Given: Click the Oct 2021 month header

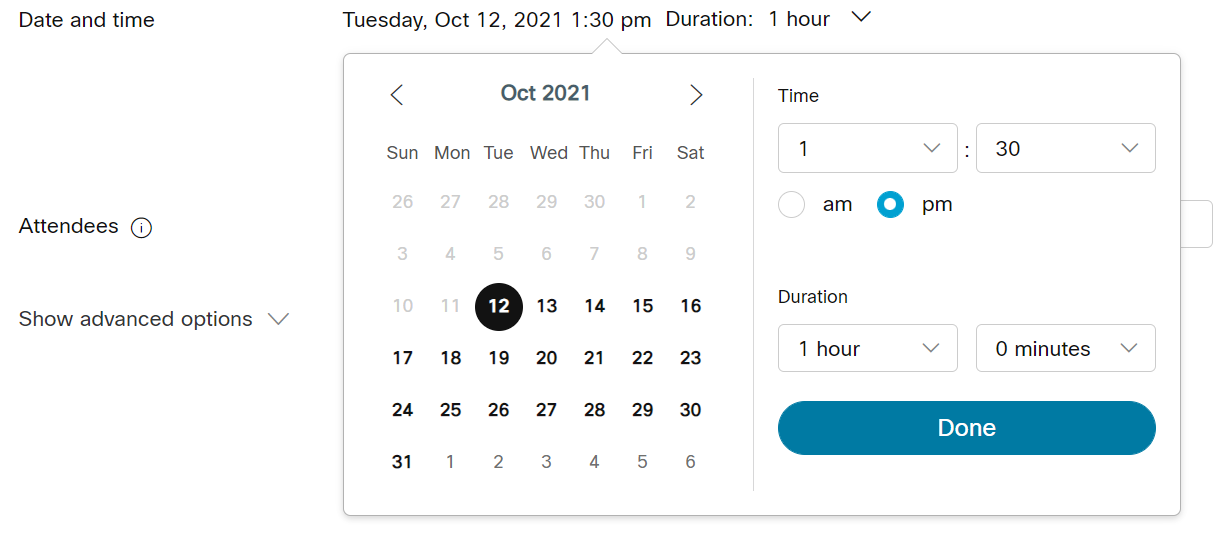Looking at the screenshot, I should tap(546, 93).
